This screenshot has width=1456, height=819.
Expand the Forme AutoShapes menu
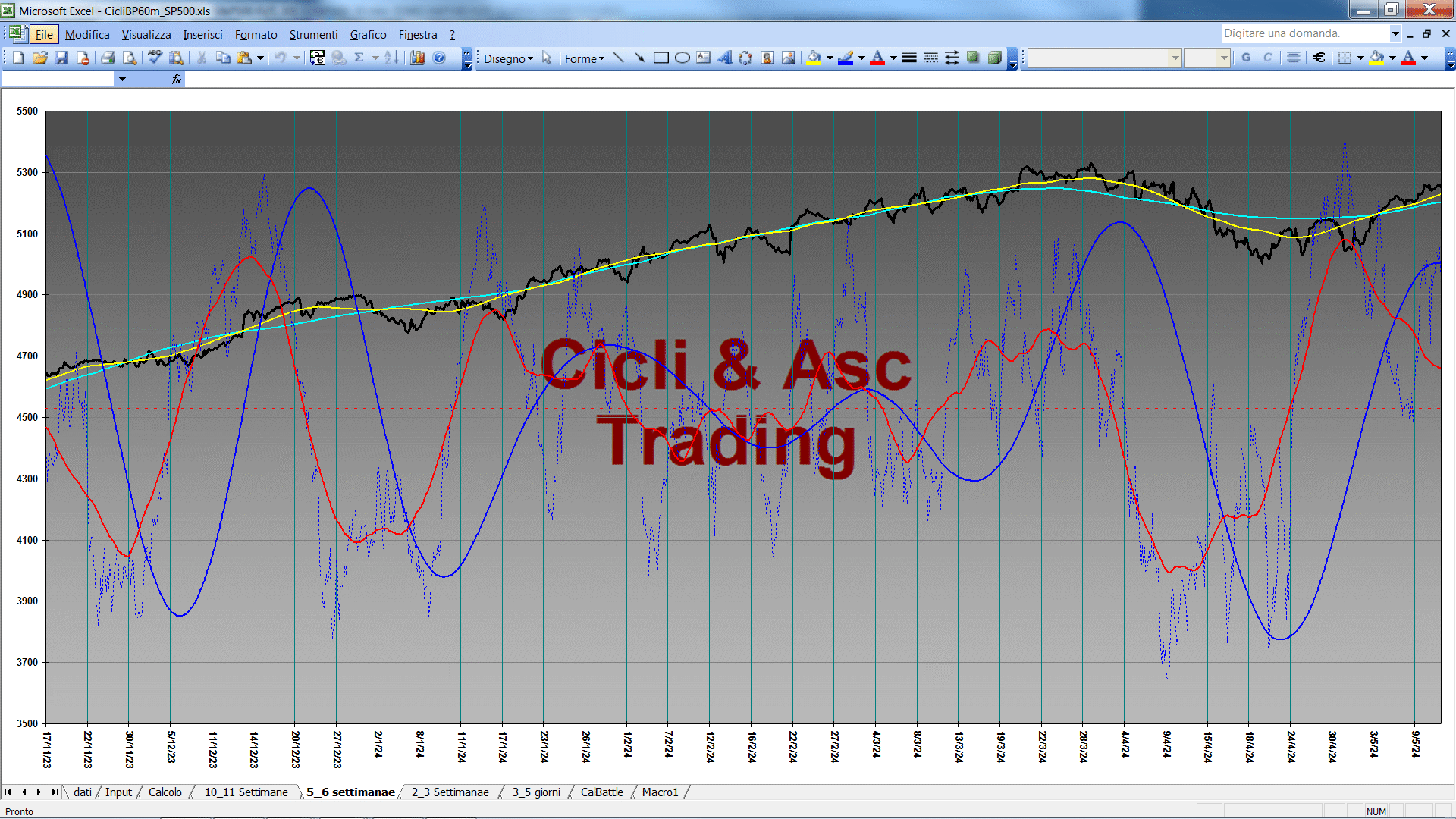click(x=584, y=58)
